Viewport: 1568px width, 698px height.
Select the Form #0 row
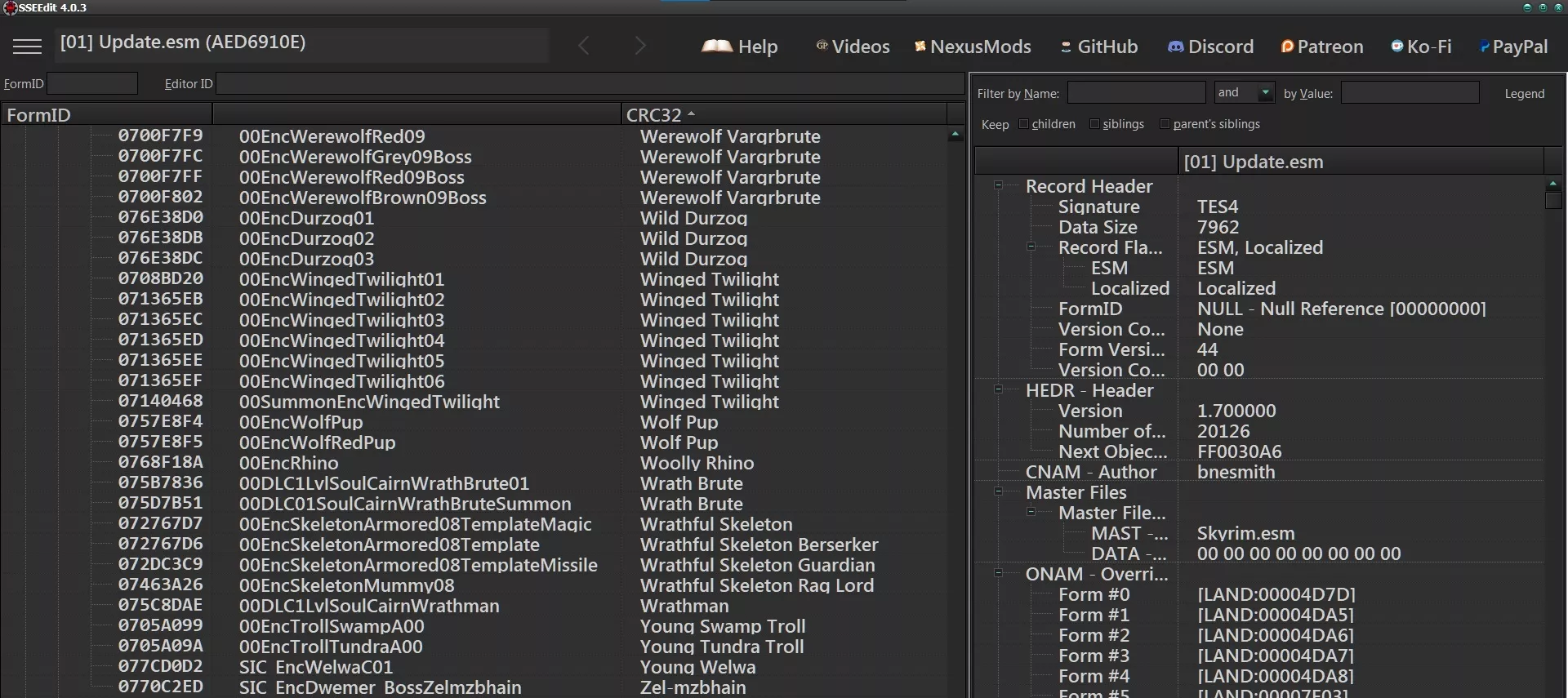[x=1094, y=594]
